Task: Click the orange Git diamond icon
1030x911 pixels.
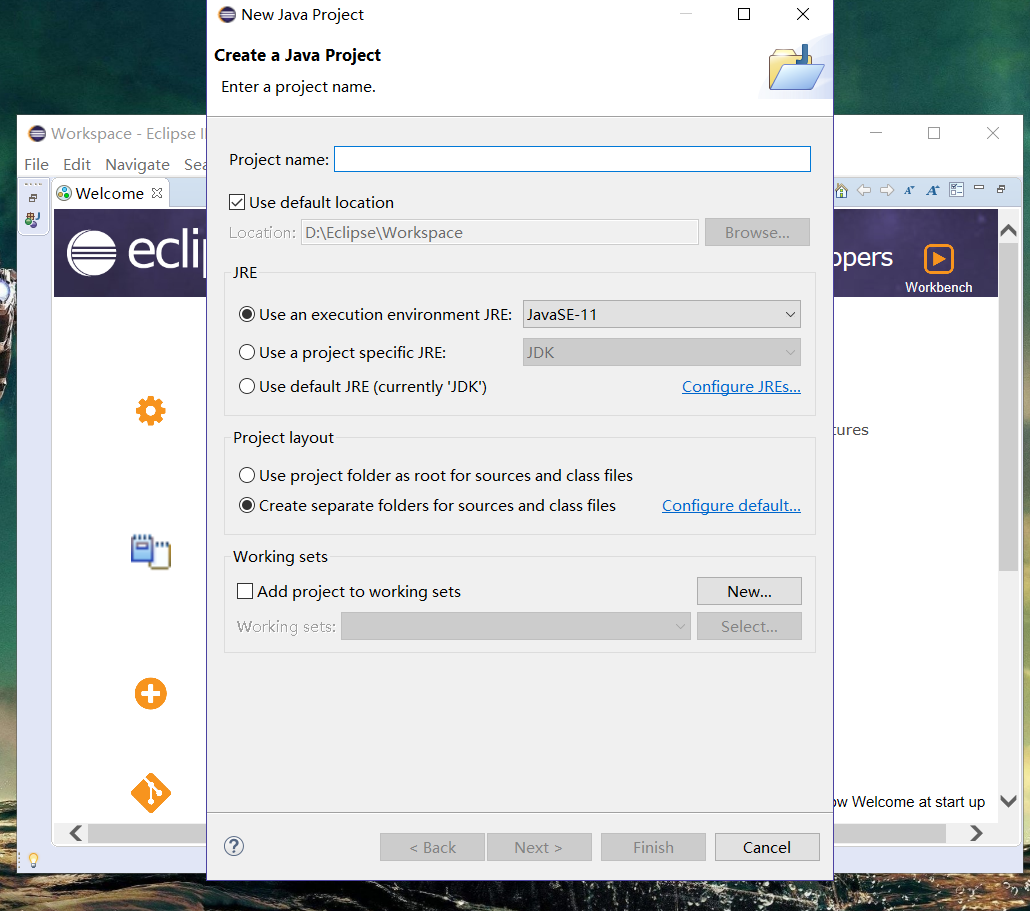Action: (150, 793)
